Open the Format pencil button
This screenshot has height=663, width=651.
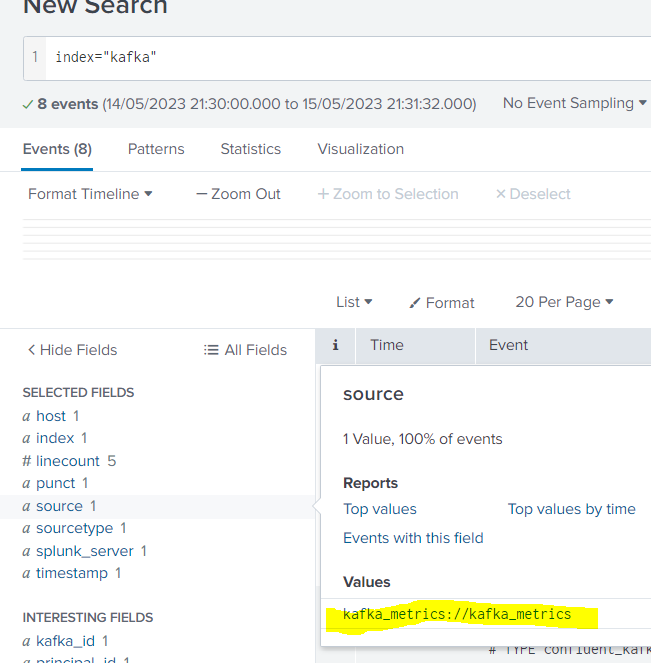[x=442, y=303]
